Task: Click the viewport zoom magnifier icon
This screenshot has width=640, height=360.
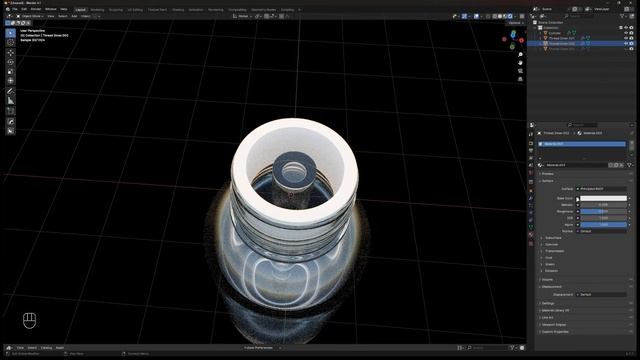Action: tap(520, 55)
